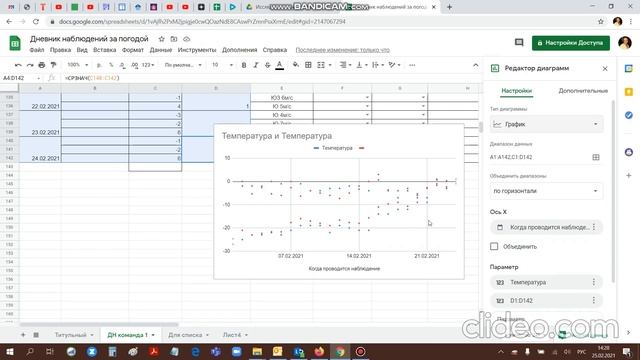The image size is (640, 360).
Task: Add a new sheet
Action: (x=23, y=335)
